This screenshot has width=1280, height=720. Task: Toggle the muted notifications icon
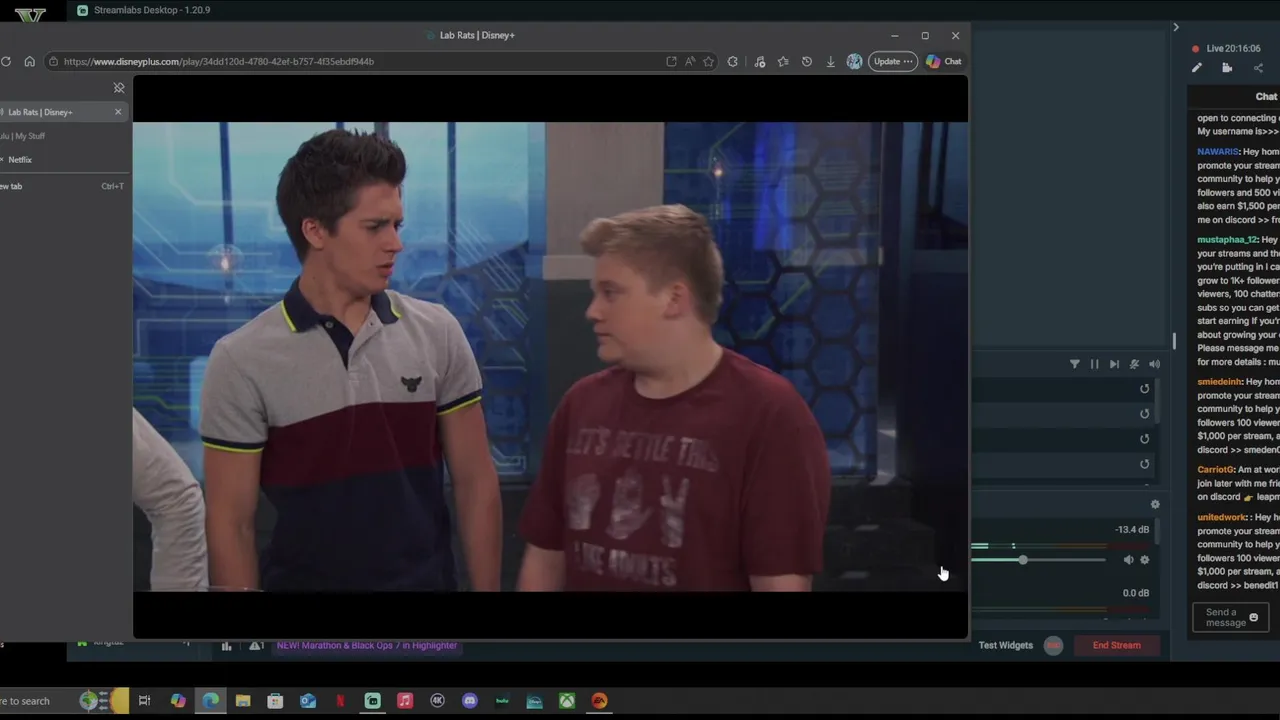pos(1134,364)
